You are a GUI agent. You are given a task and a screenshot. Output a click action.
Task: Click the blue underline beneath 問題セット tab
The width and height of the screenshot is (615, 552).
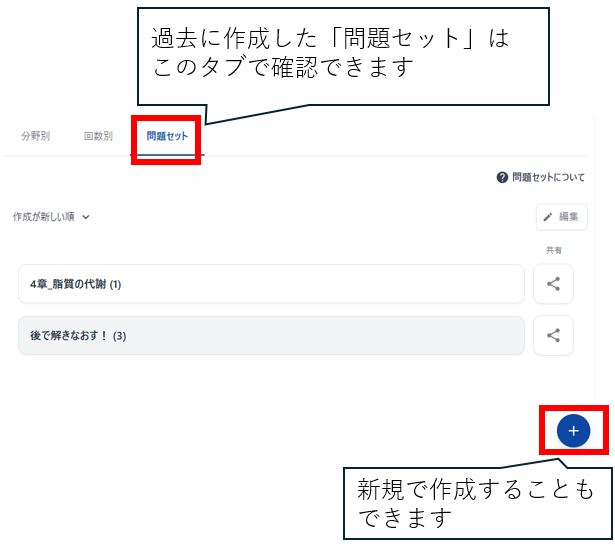[x=167, y=155]
